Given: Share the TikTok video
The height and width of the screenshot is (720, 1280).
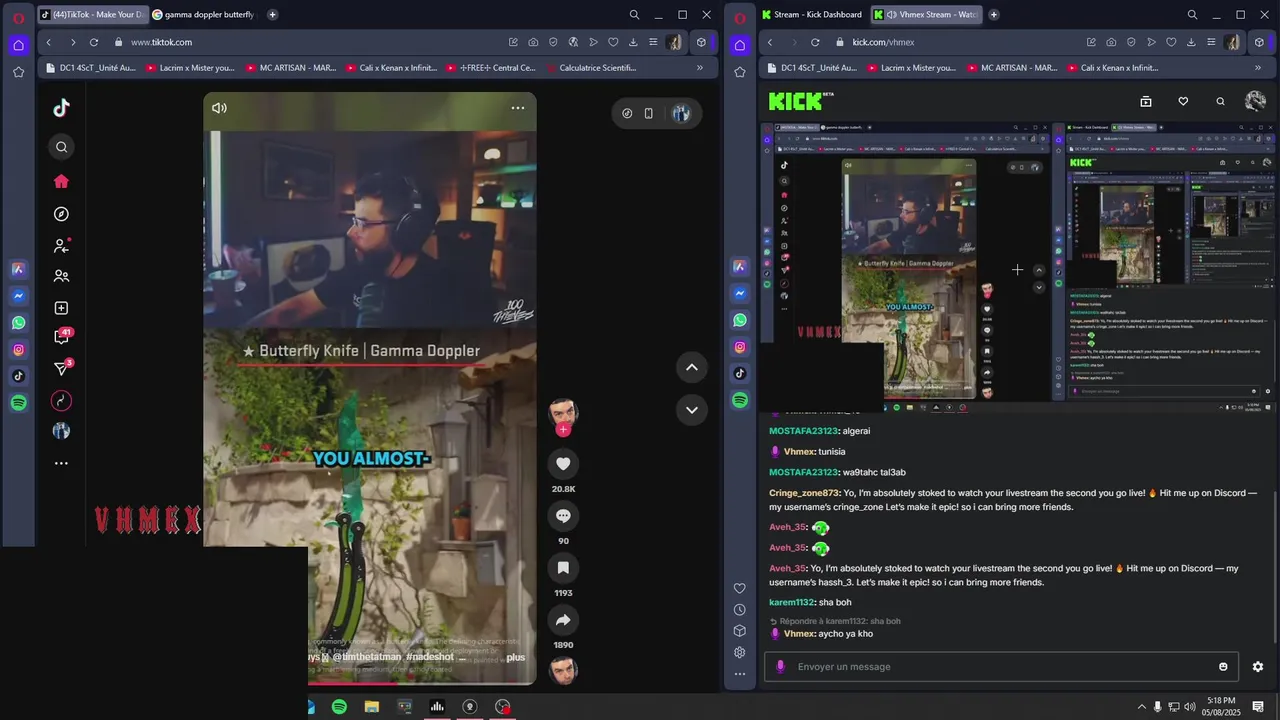Looking at the screenshot, I should 563,620.
